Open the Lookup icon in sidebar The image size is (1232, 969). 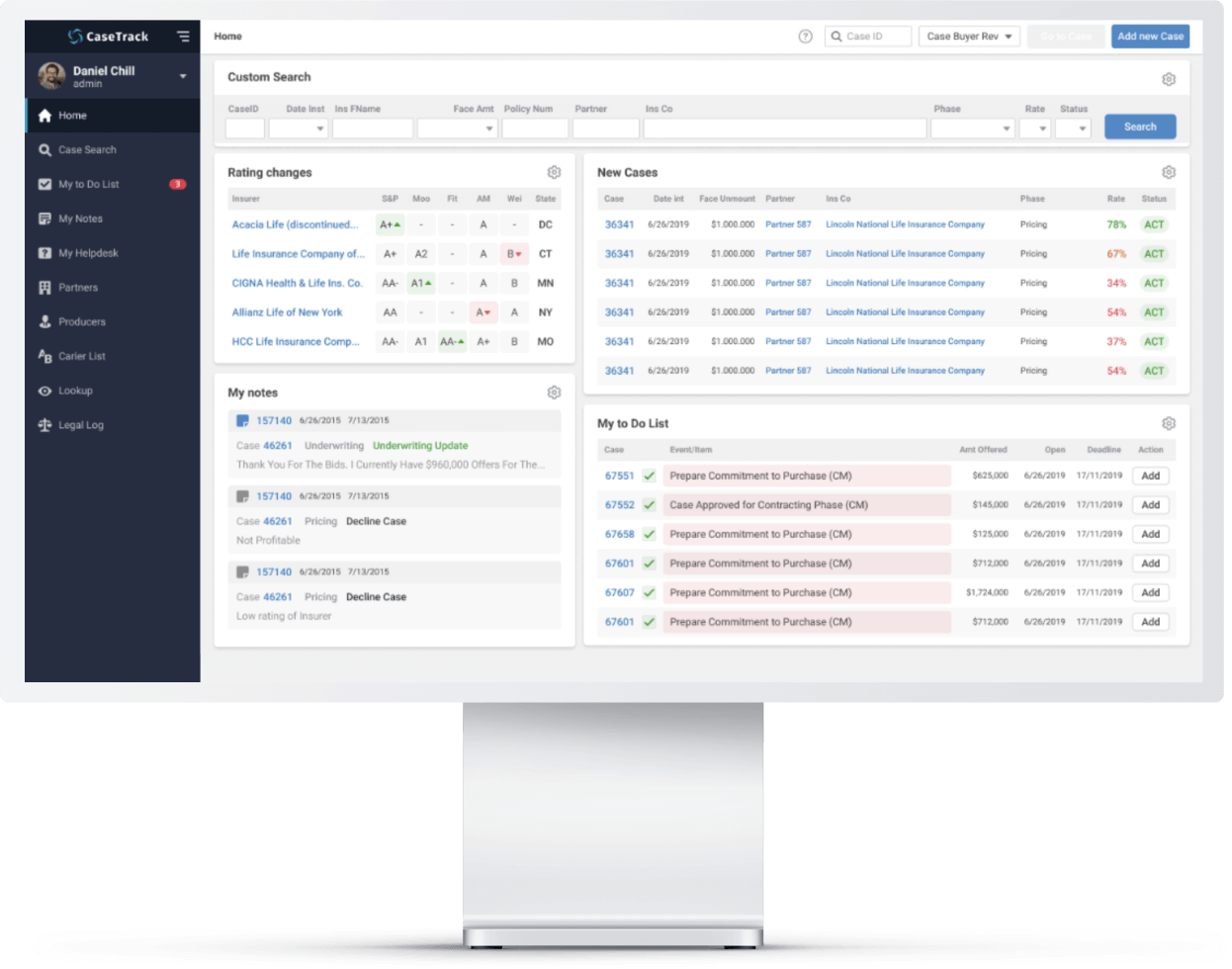(x=44, y=391)
